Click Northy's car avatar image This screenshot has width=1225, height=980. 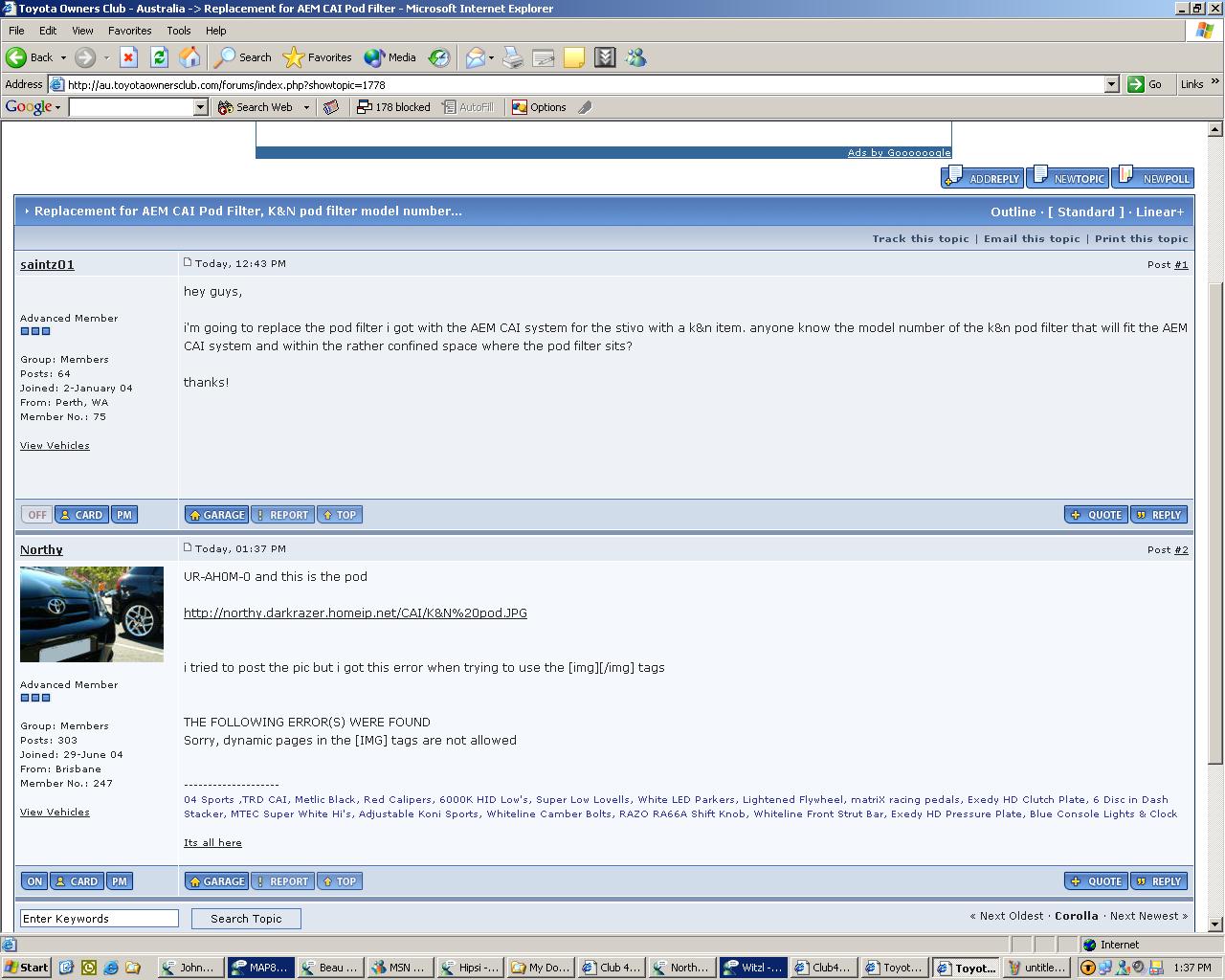pos(92,614)
